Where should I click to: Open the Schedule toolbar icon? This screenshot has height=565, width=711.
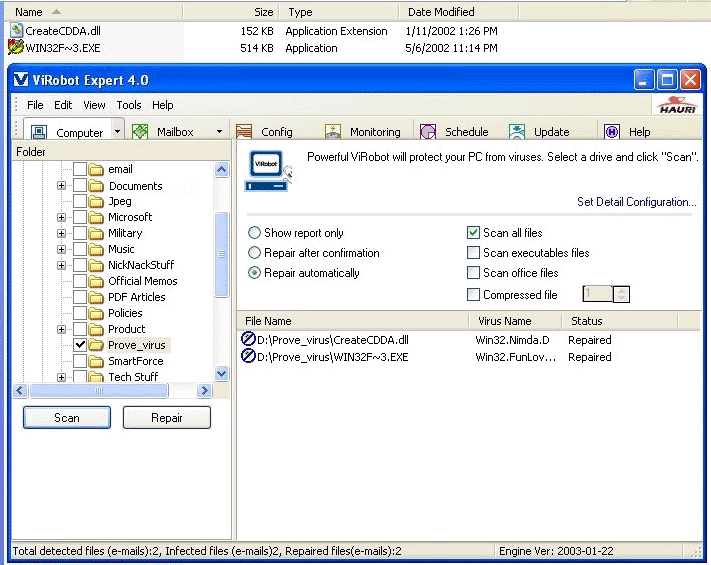click(x=428, y=132)
